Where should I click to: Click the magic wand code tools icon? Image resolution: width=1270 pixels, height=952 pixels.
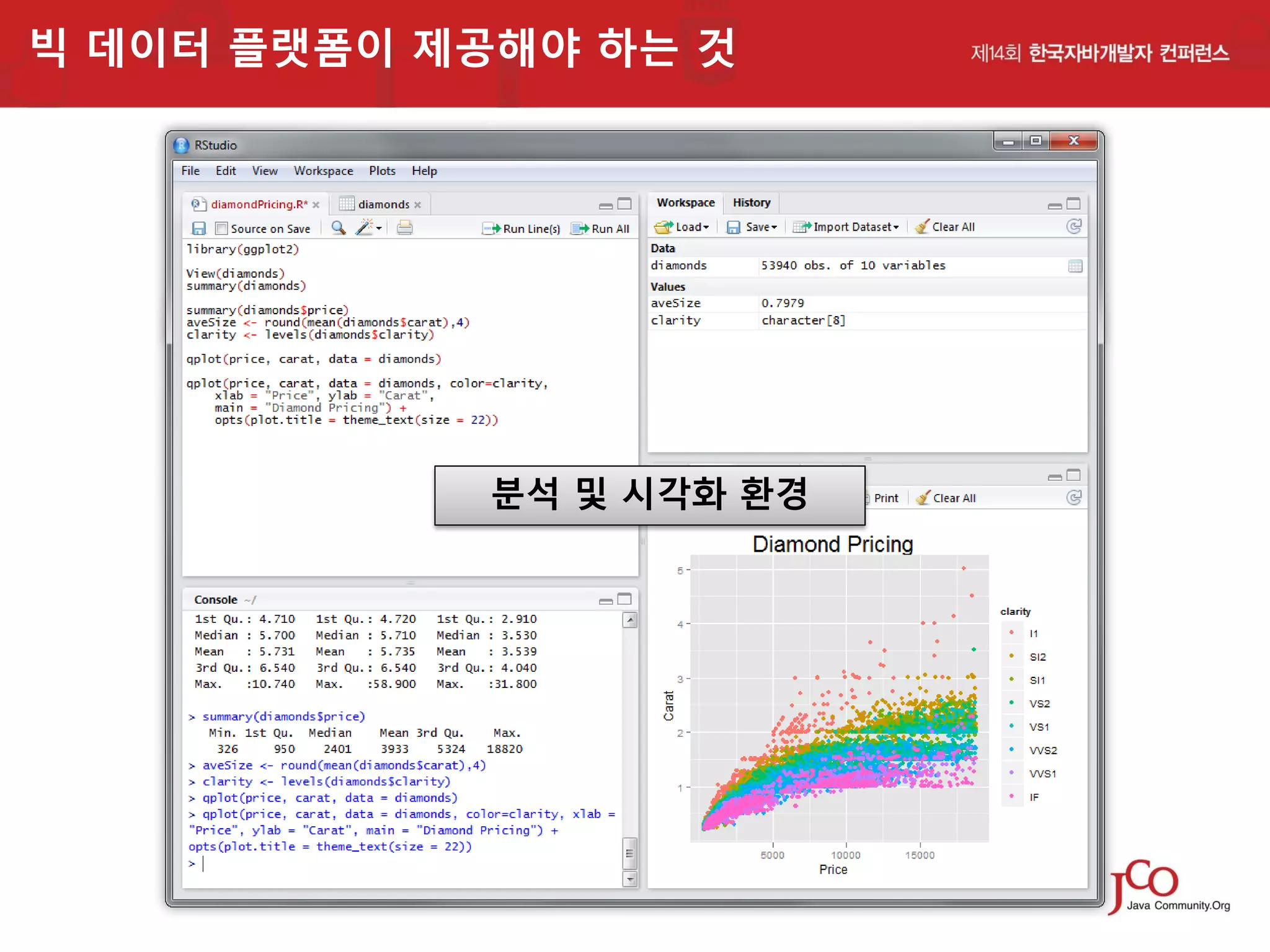point(365,228)
